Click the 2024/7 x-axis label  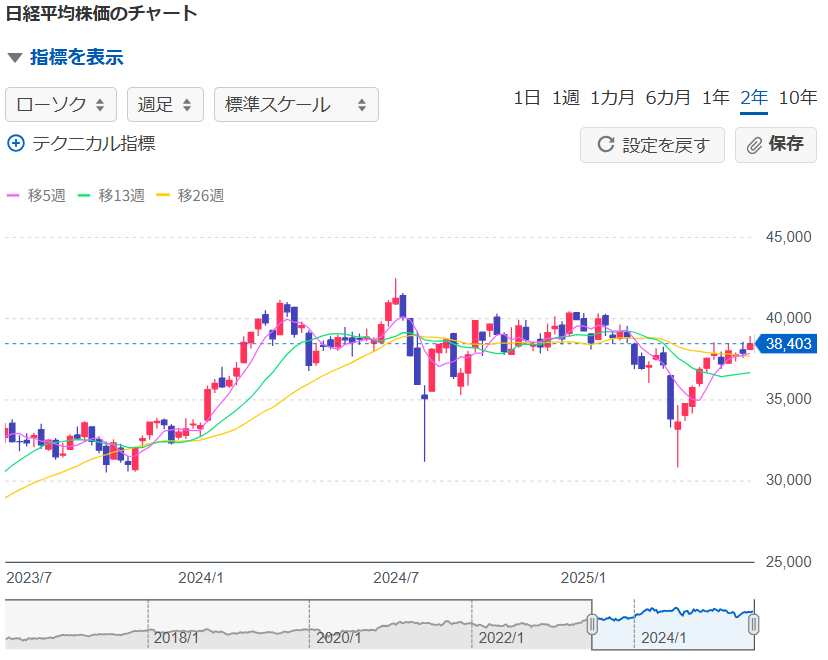396,578
